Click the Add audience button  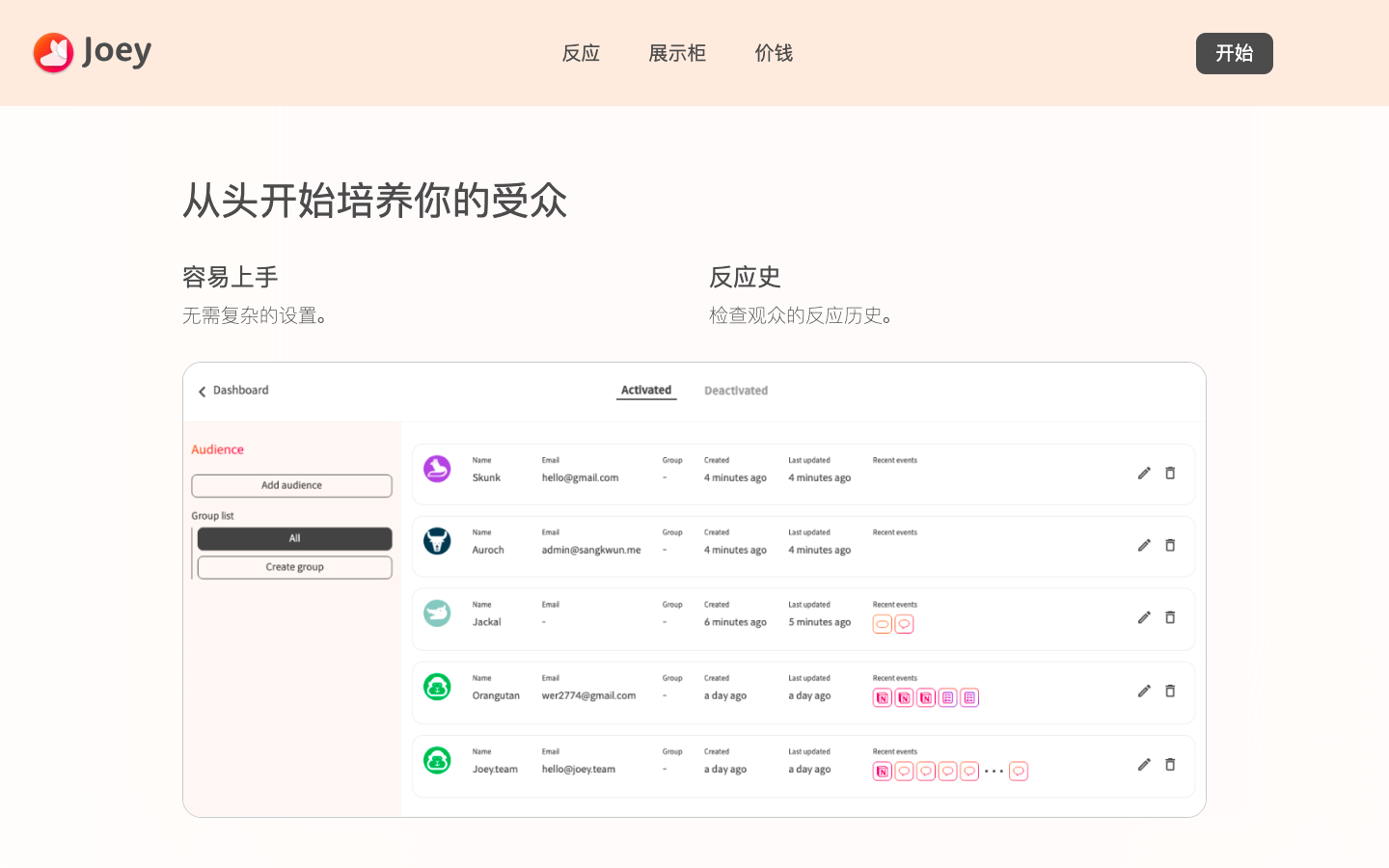coord(291,485)
